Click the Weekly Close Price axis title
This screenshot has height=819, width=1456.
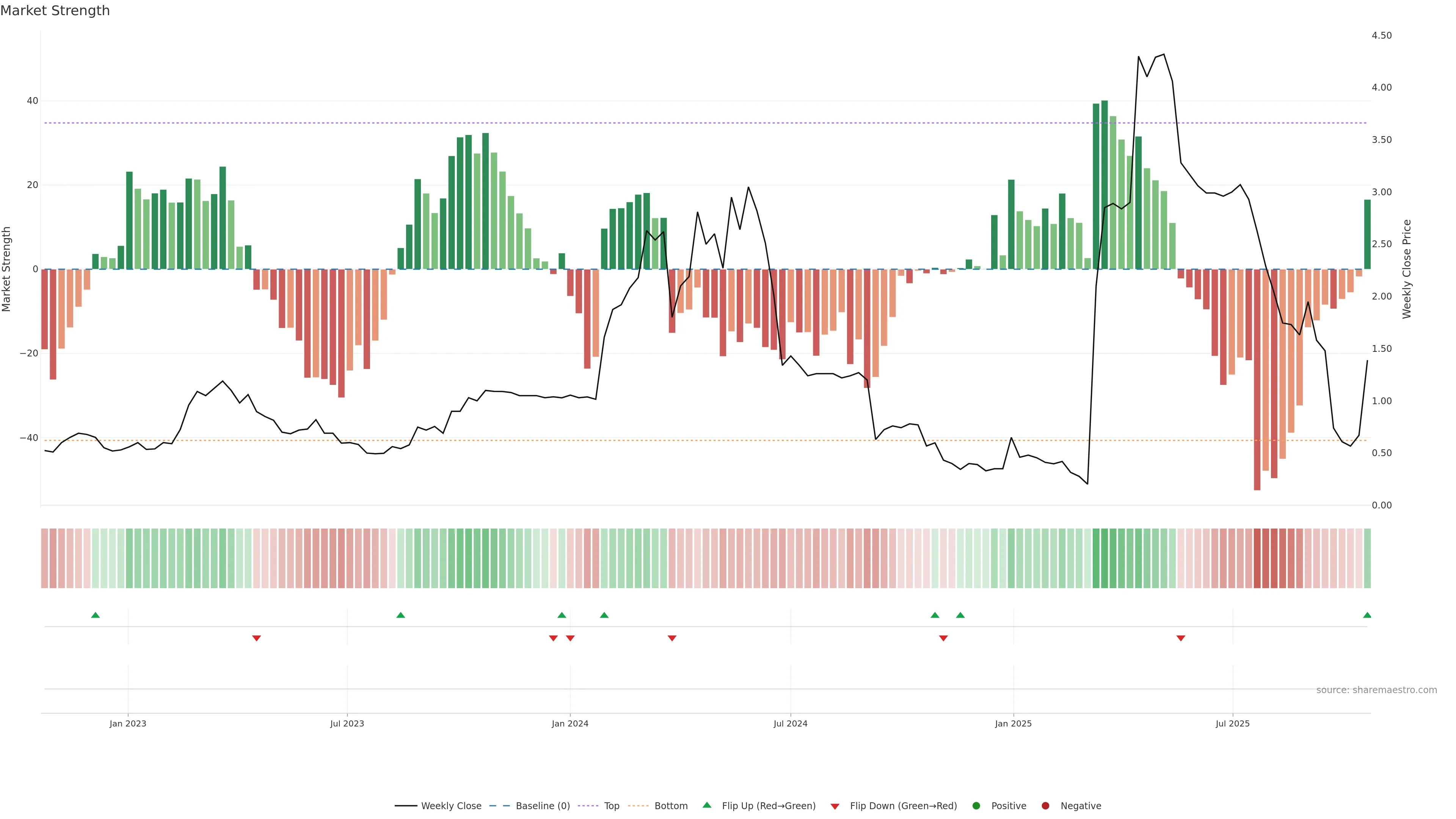click(x=1407, y=269)
